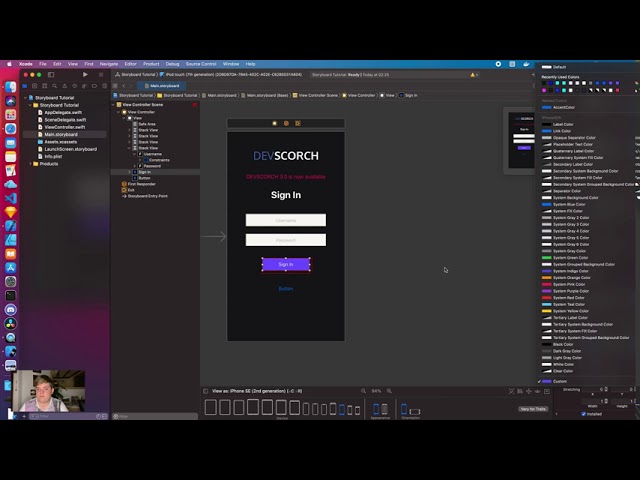Pick the first cyan recently used color swatch

(x=557, y=83)
